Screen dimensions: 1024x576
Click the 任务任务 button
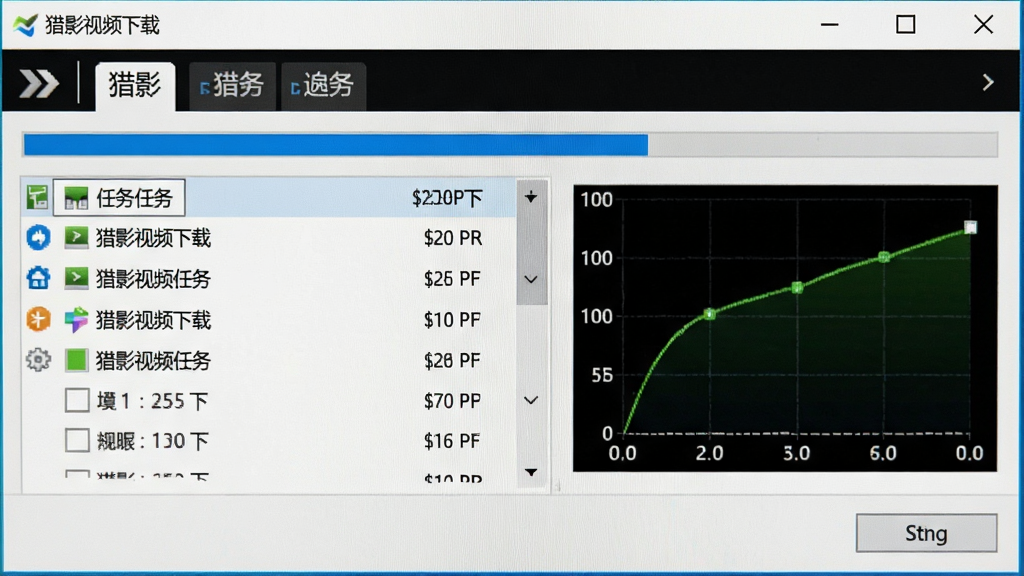[119, 197]
